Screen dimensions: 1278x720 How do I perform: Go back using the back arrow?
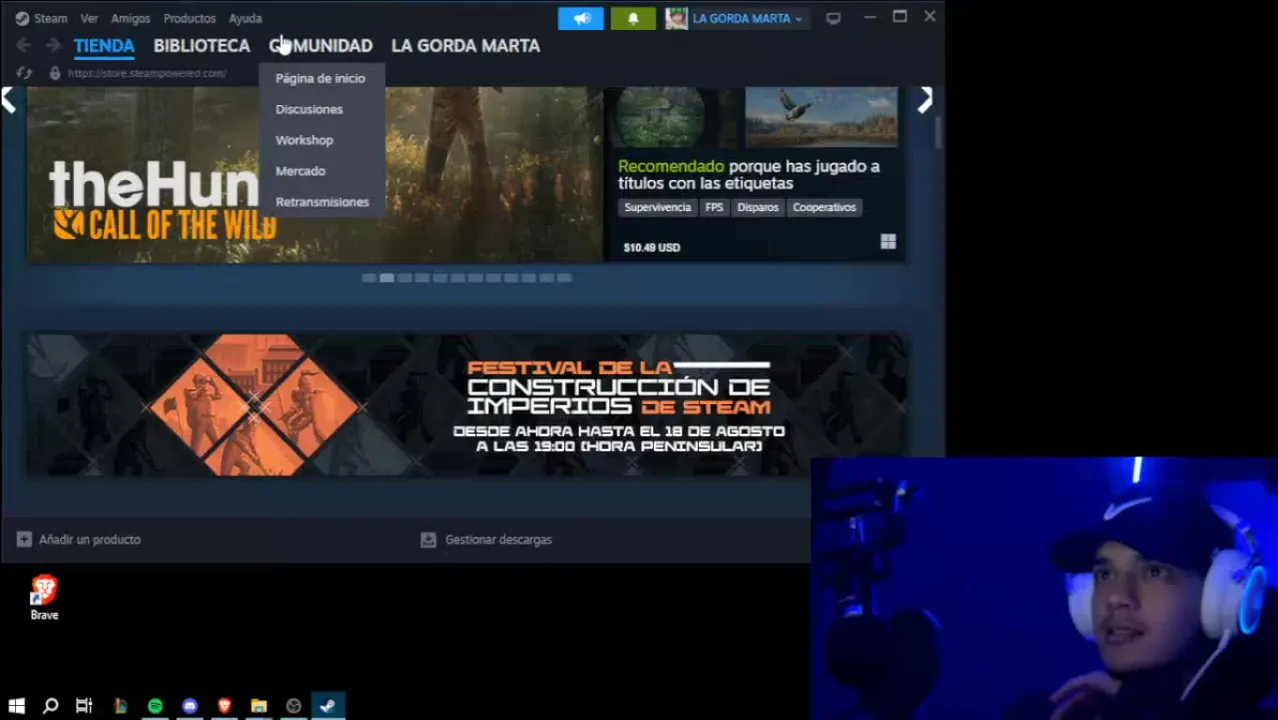click(23, 45)
